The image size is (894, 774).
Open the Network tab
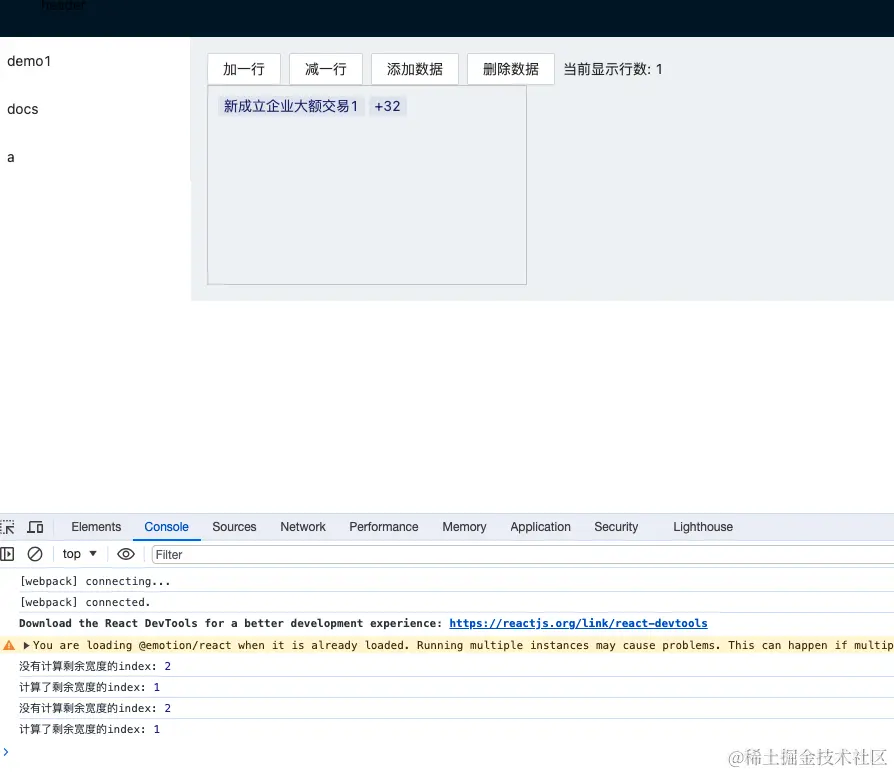[x=303, y=527]
